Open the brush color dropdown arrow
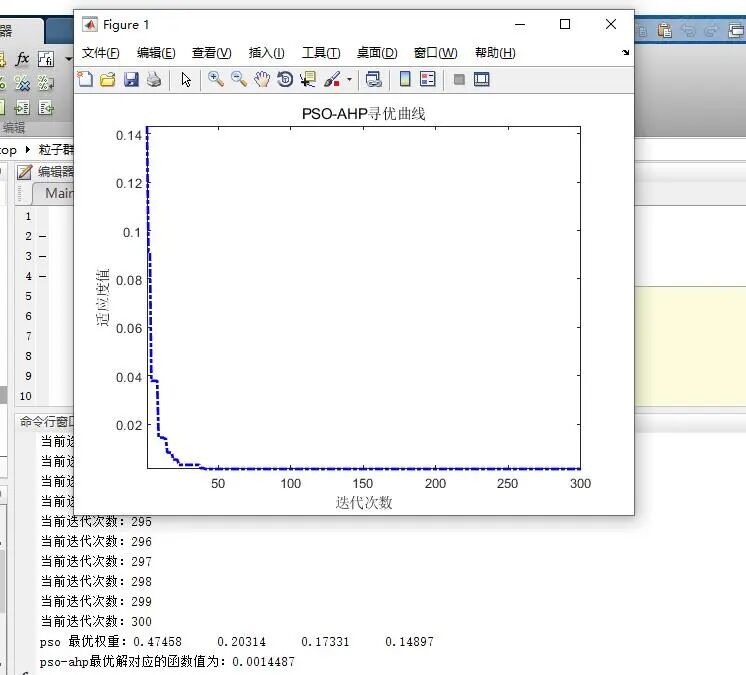This screenshot has height=675, width=746. (350, 79)
